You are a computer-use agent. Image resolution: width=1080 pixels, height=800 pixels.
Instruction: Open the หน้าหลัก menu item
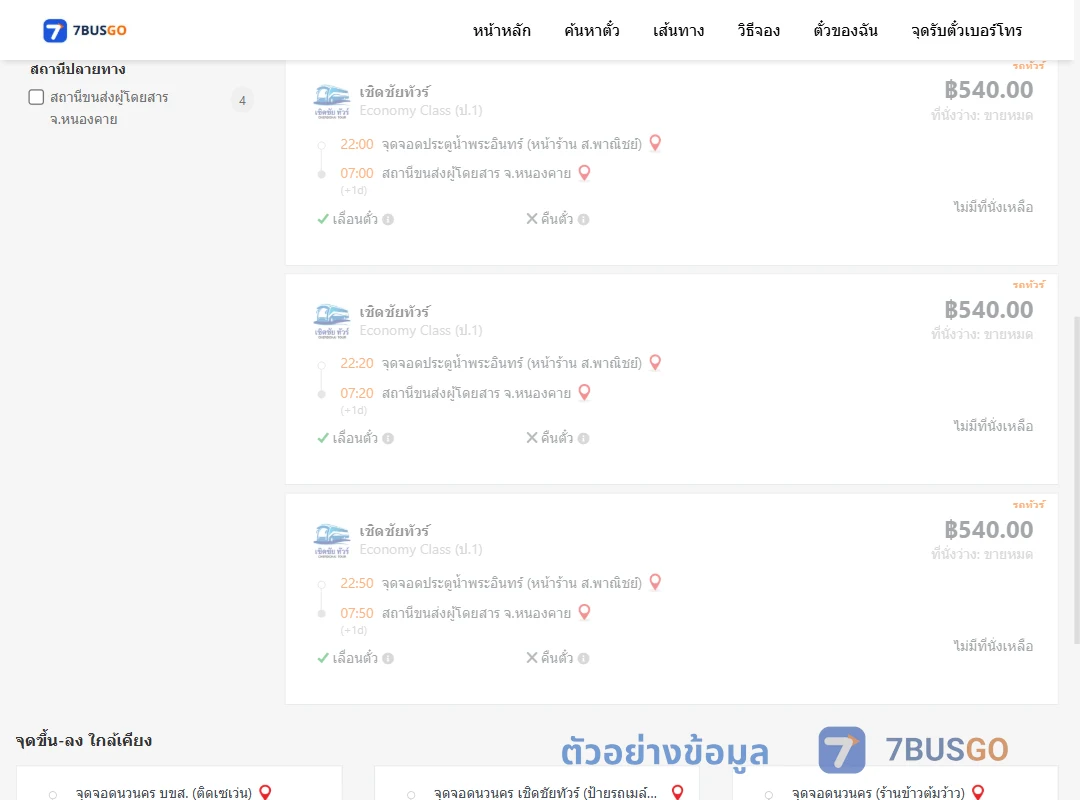coord(501,30)
